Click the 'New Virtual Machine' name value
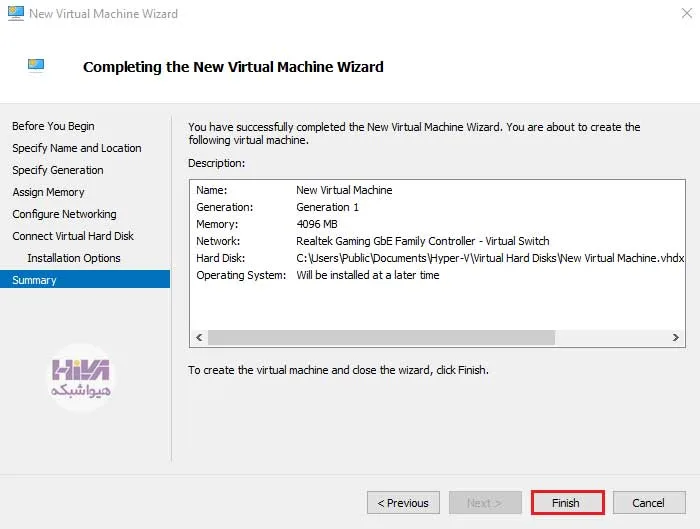The height and width of the screenshot is (529, 700). pyautogui.click(x=344, y=190)
